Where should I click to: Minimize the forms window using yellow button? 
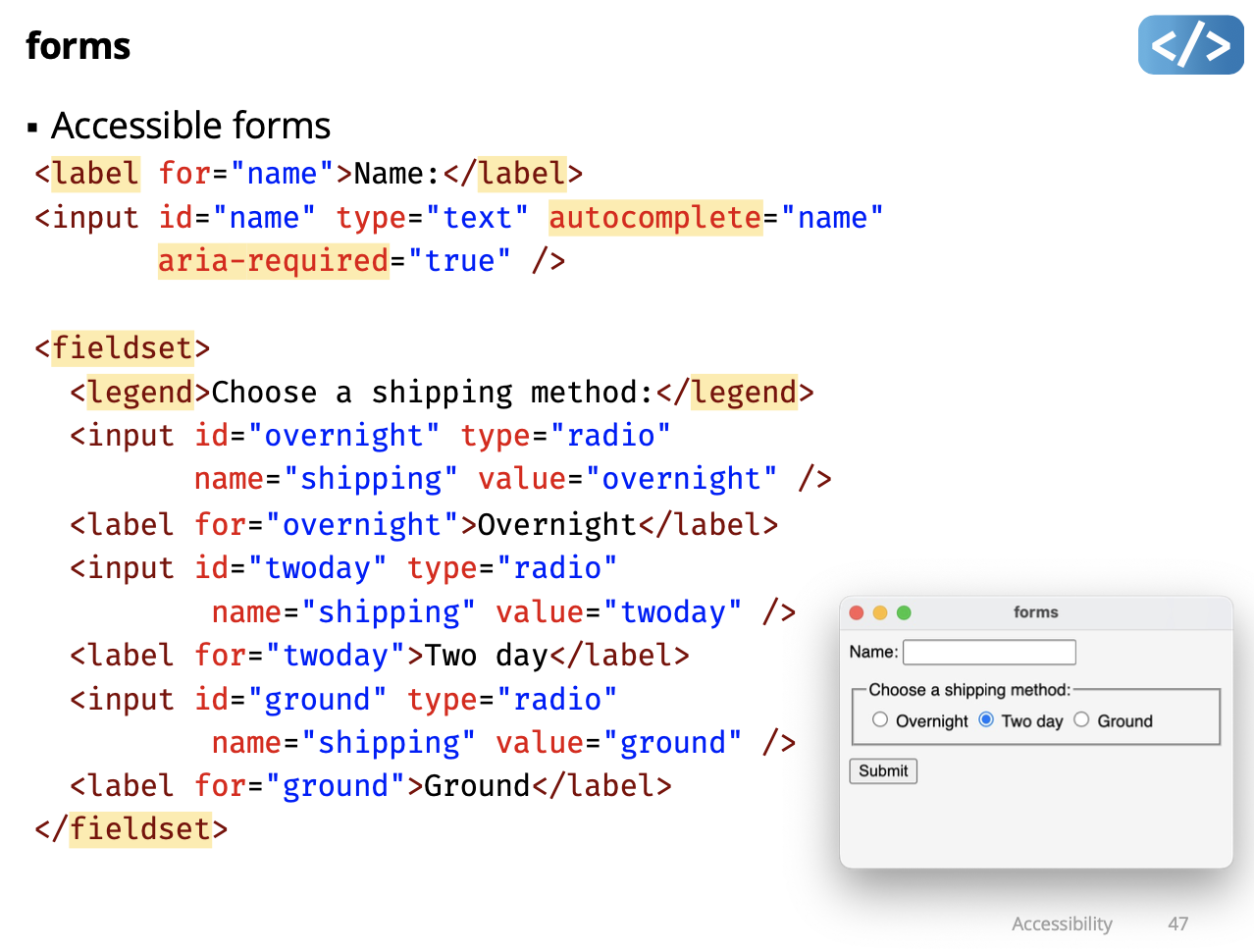(880, 612)
